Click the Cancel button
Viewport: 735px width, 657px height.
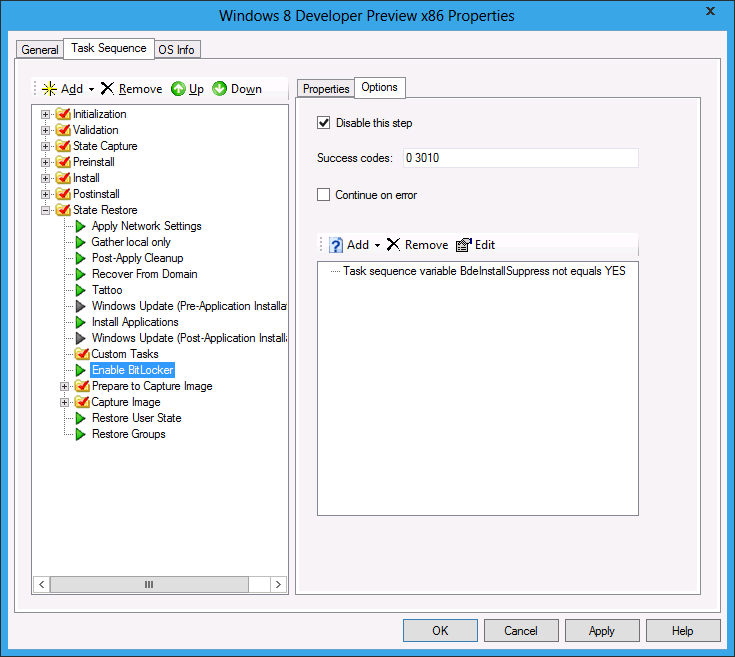(521, 630)
